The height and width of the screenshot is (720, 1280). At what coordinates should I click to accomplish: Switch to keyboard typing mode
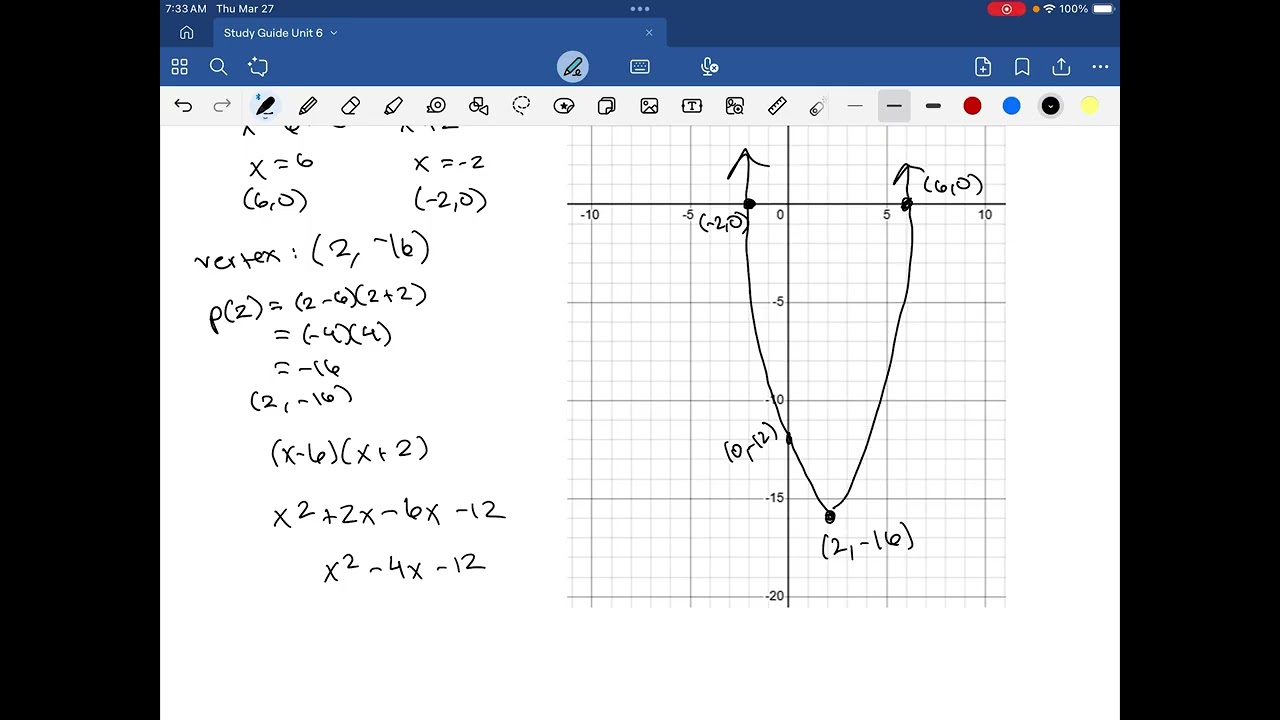(640, 67)
